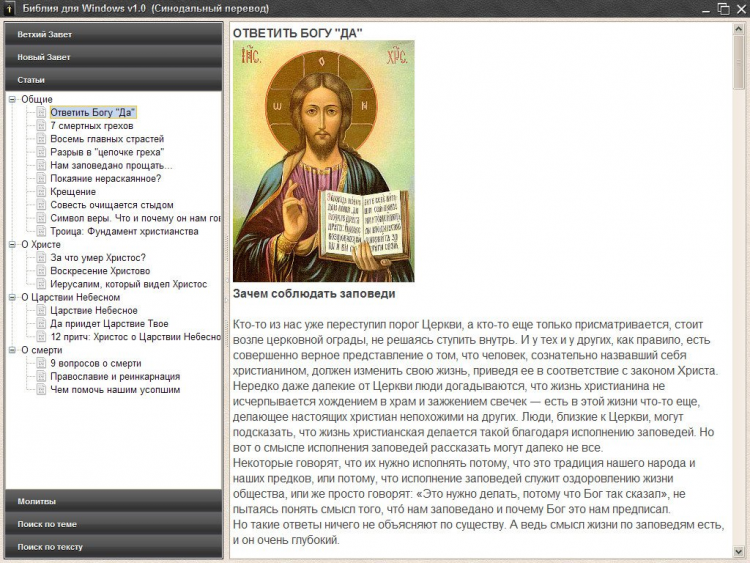Viewport: 750px width, 563px height.
Task: Open article Да приидет Царствие Твое
Action: (110, 324)
